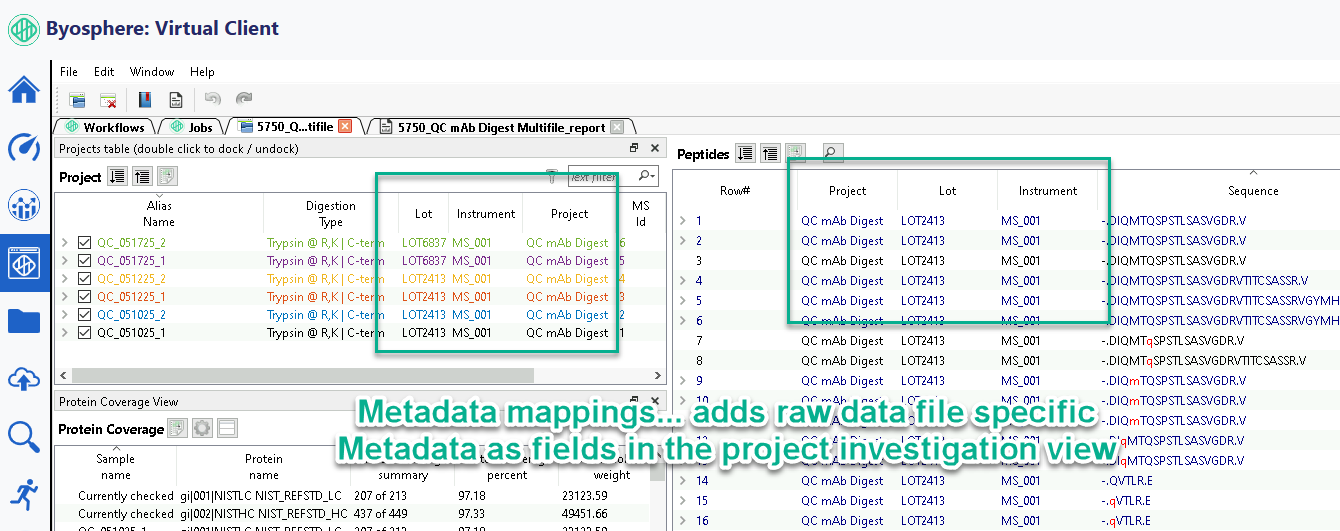Close the 5750_Q...tifile tab
The height and width of the screenshot is (531, 1340).
pos(345,127)
